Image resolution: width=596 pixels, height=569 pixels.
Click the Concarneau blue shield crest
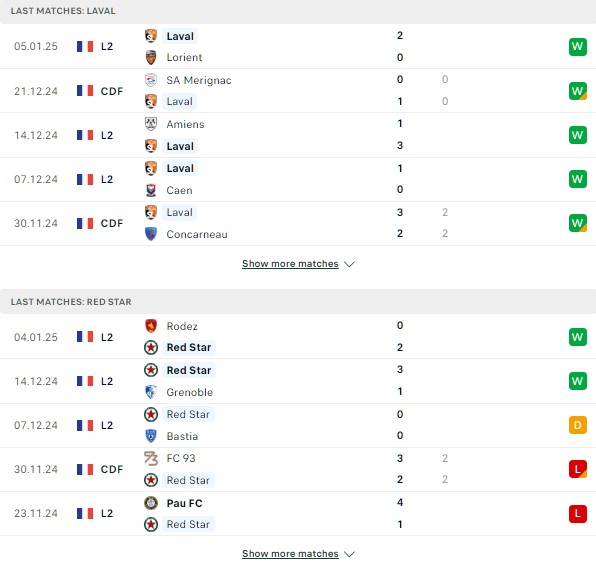(x=151, y=234)
